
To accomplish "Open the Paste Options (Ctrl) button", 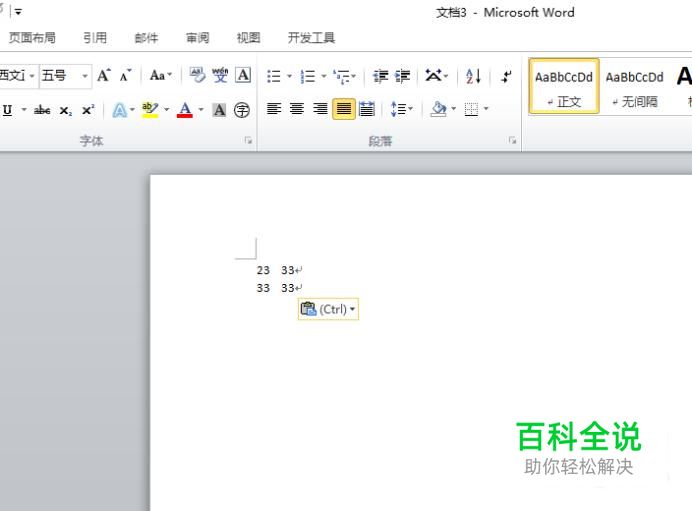I will pos(328,309).
